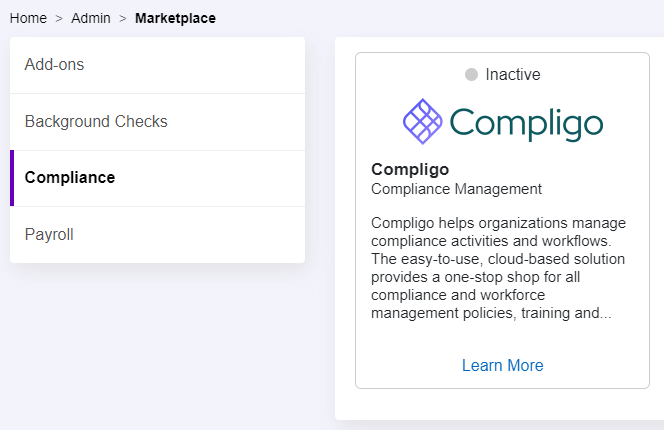Click the grey Inactive status dot
This screenshot has width=664, height=430.
(x=471, y=75)
